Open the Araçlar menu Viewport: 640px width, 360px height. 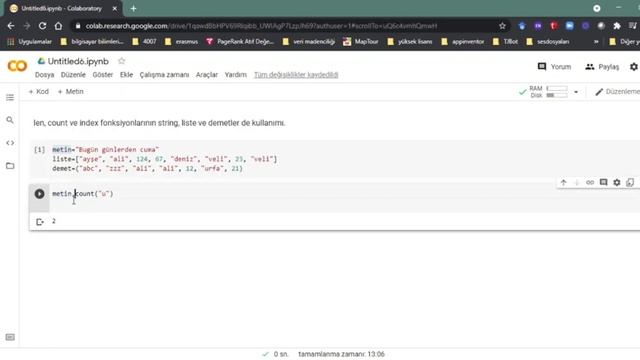pyautogui.click(x=207, y=75)
